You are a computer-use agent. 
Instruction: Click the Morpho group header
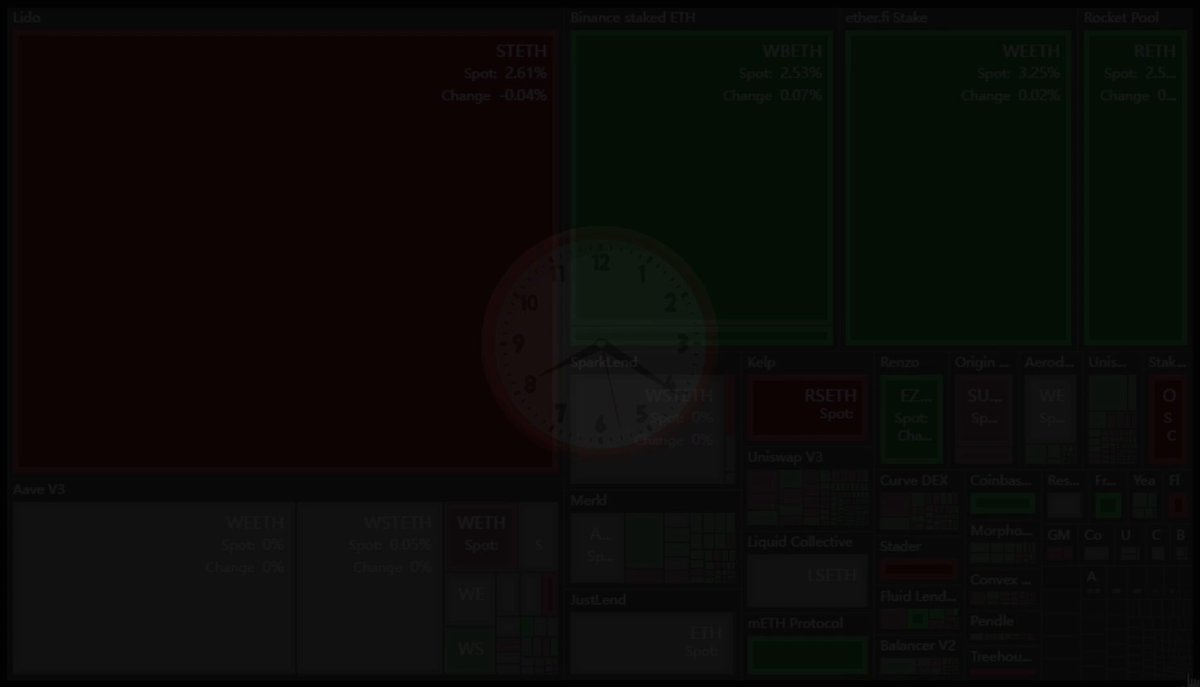[1003, 531]
